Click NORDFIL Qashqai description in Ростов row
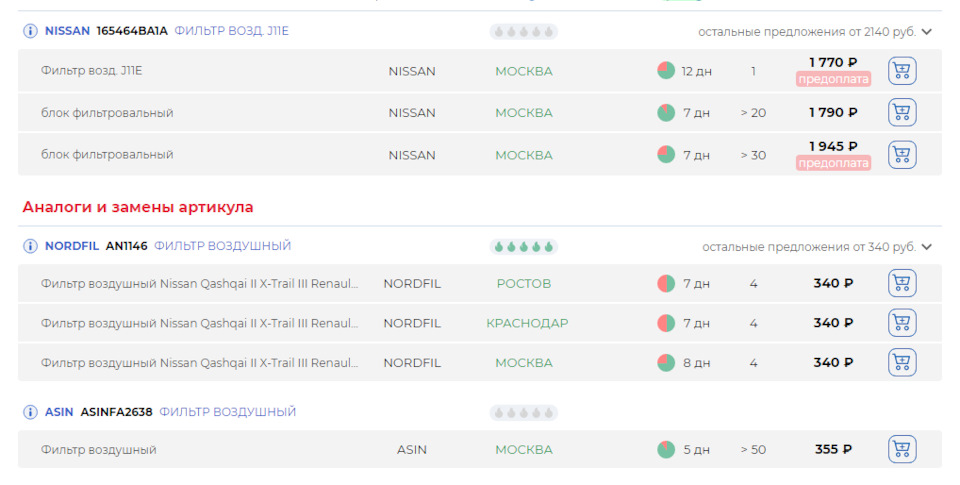The image size is (960, 485). coord(200,284)
